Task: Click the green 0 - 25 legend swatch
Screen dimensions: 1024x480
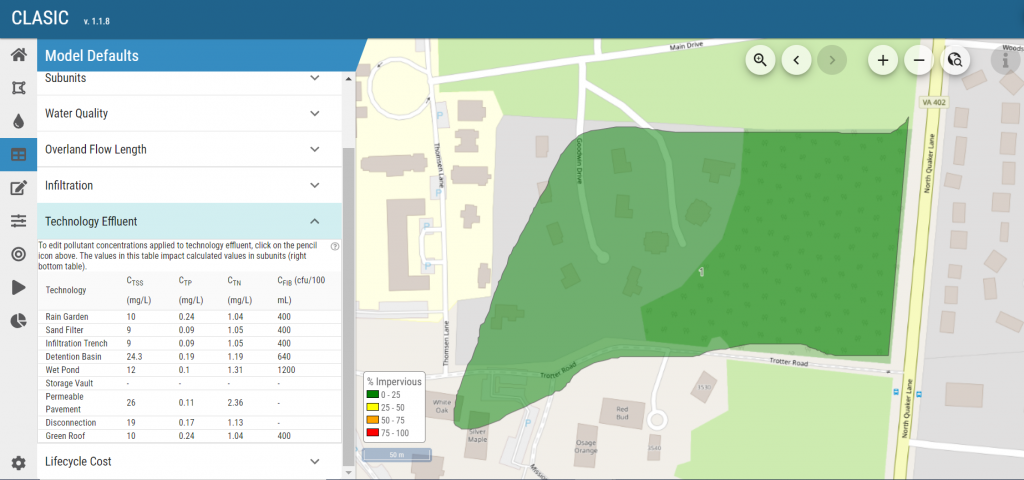Action: click(373, 396)
